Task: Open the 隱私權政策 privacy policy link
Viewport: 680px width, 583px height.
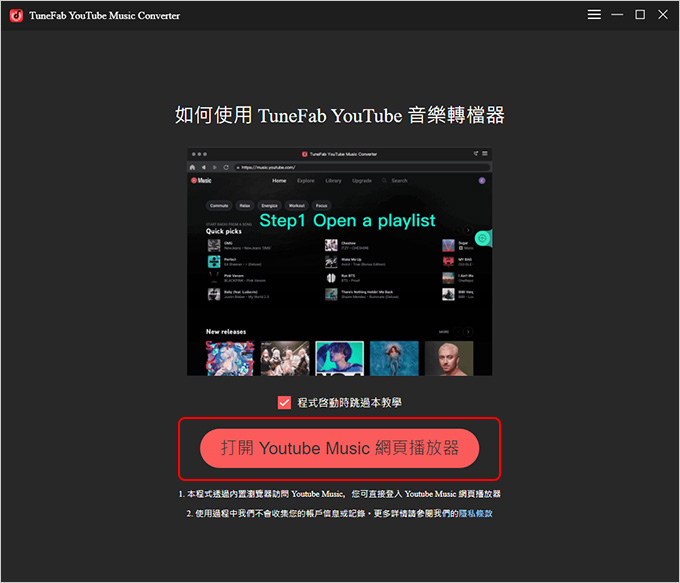Action: pos(475,514)
